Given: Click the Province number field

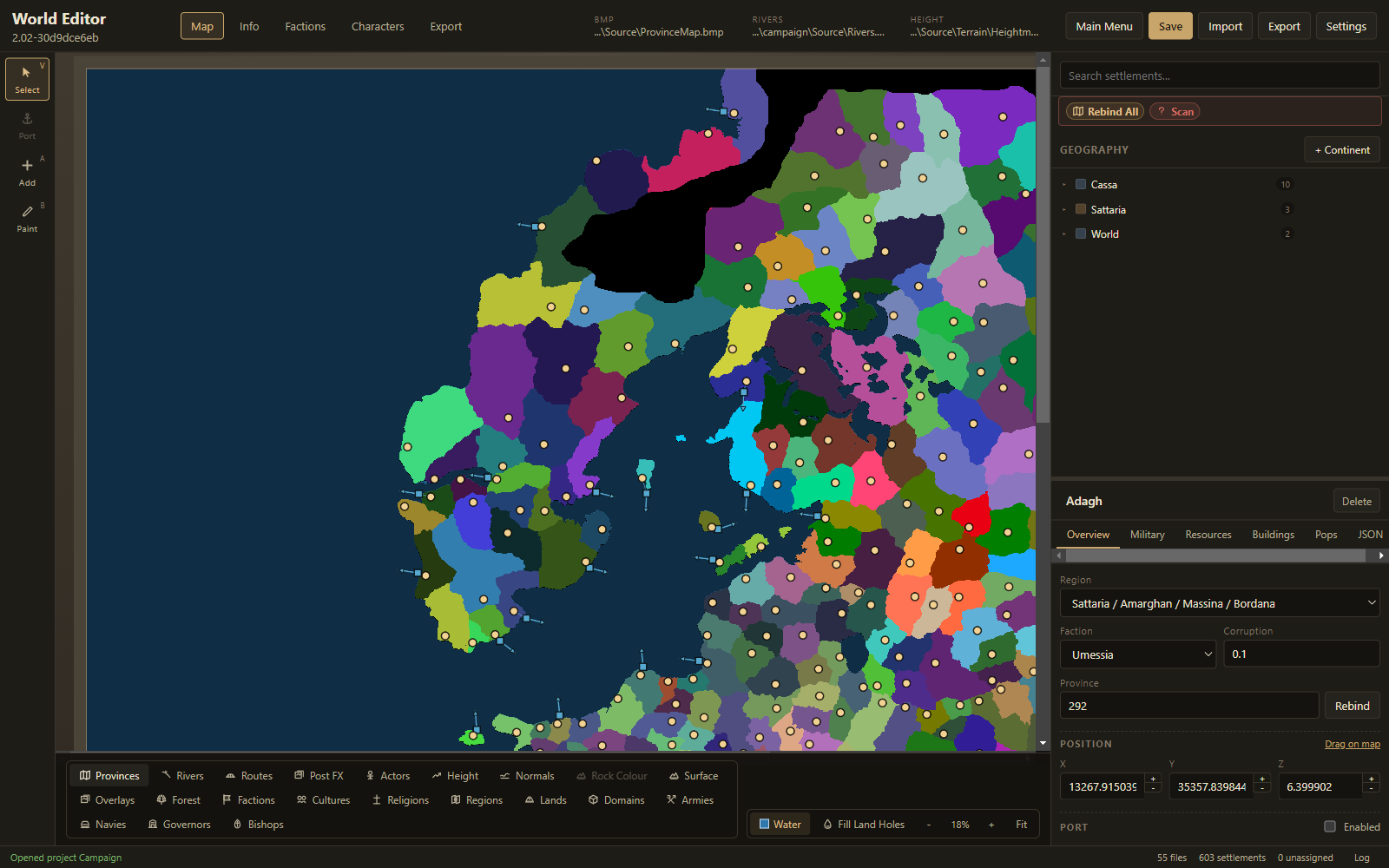Looking at the screenshot, I should click(1189, 706).
